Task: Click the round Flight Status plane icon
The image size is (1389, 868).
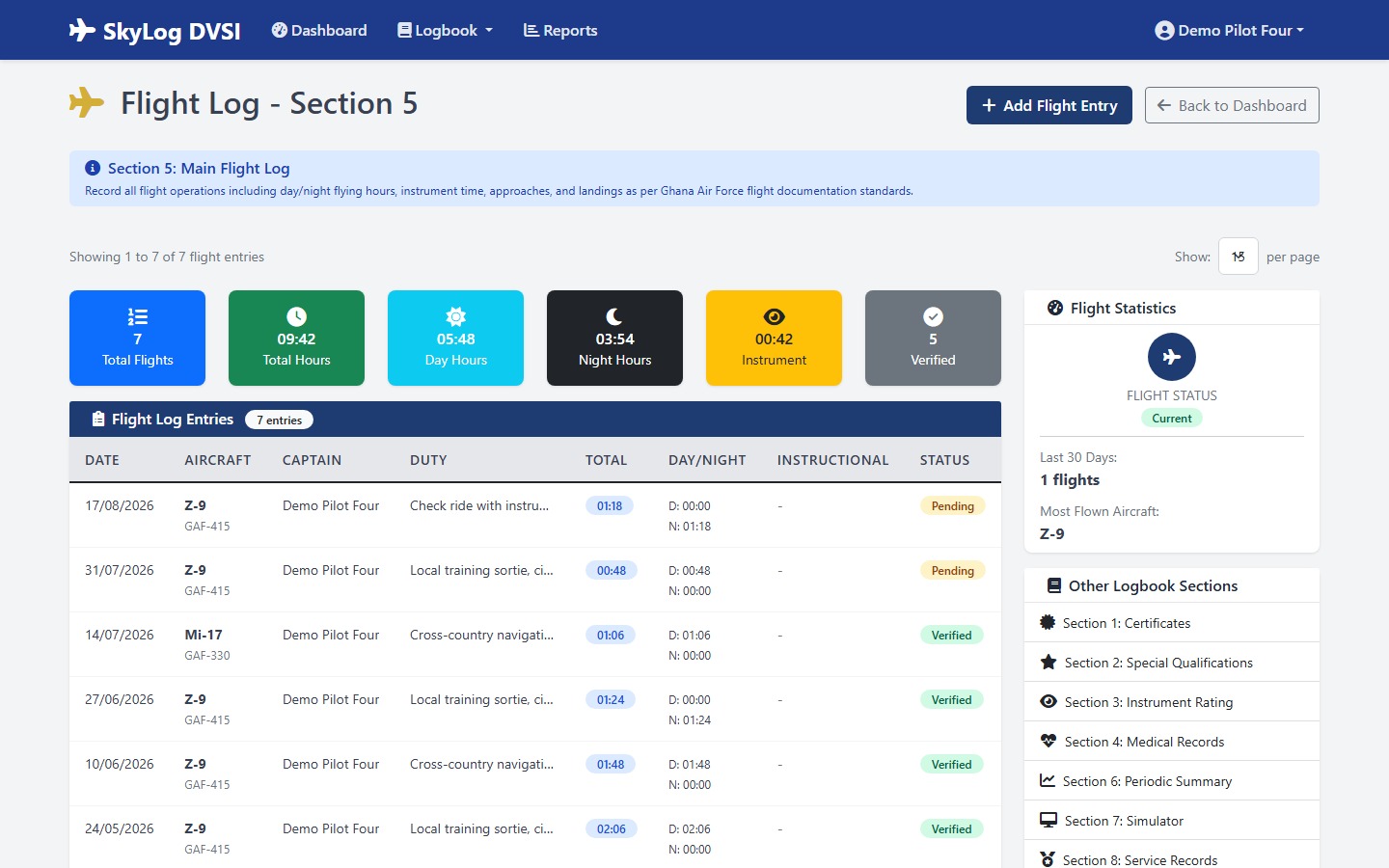Action: 1172,357
